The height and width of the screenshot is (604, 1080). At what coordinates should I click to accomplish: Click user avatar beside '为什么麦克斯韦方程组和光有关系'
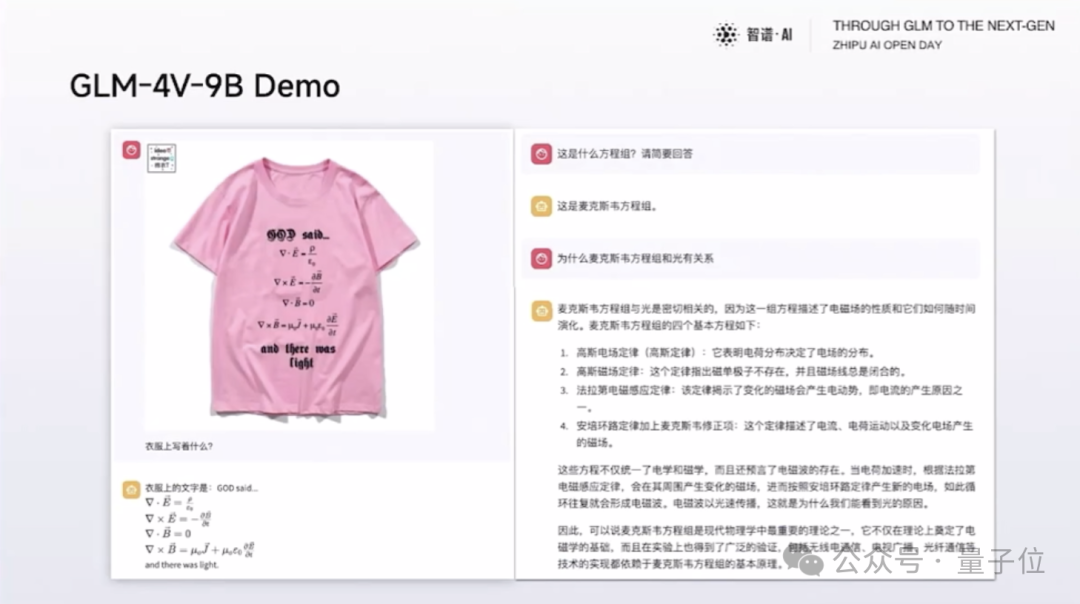tap(540, 258)
